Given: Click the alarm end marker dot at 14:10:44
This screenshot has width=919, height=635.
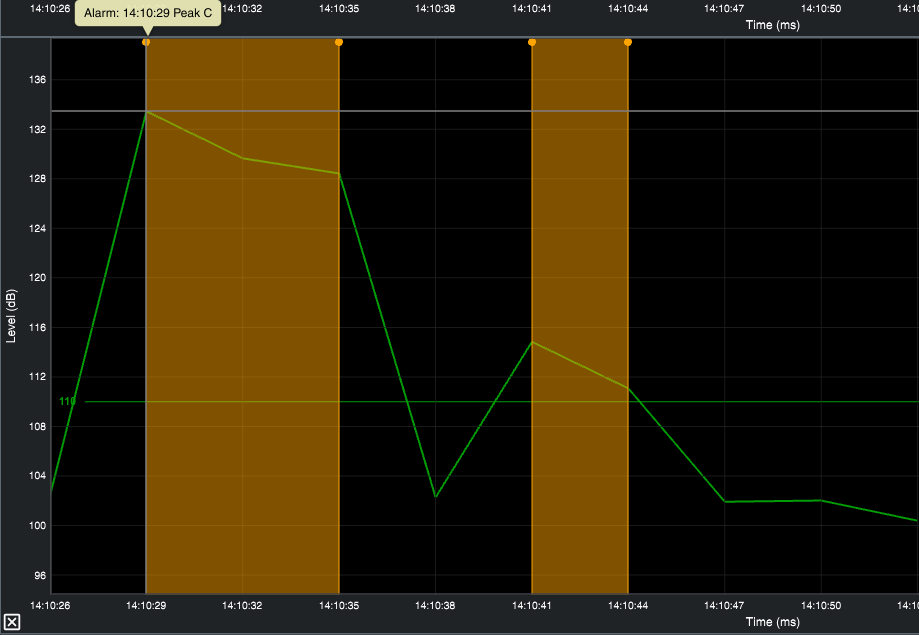Looking at the screenshot, I should pyautogui.click(x=628, y=42).
